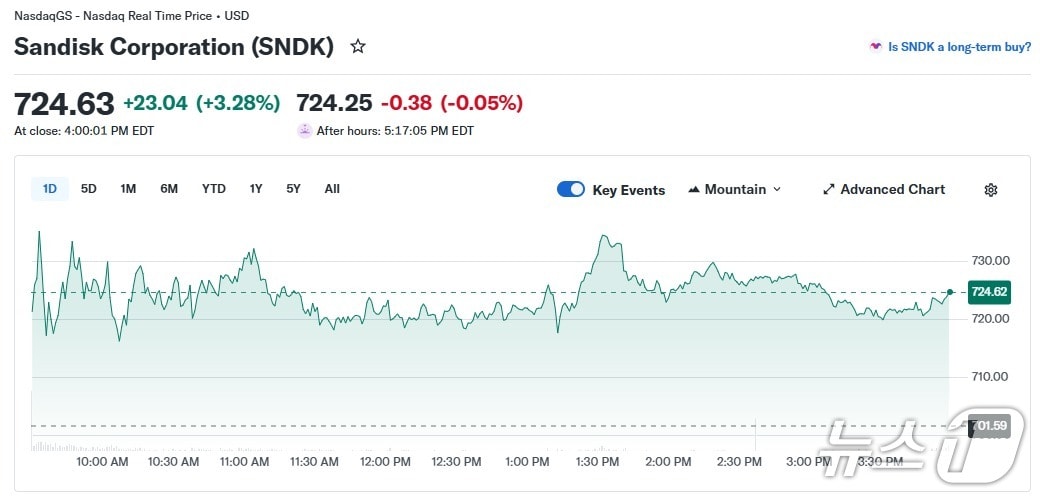1040x499 pixels.
Task: Click the Mountain chart type icon
Action: [694, 189]
